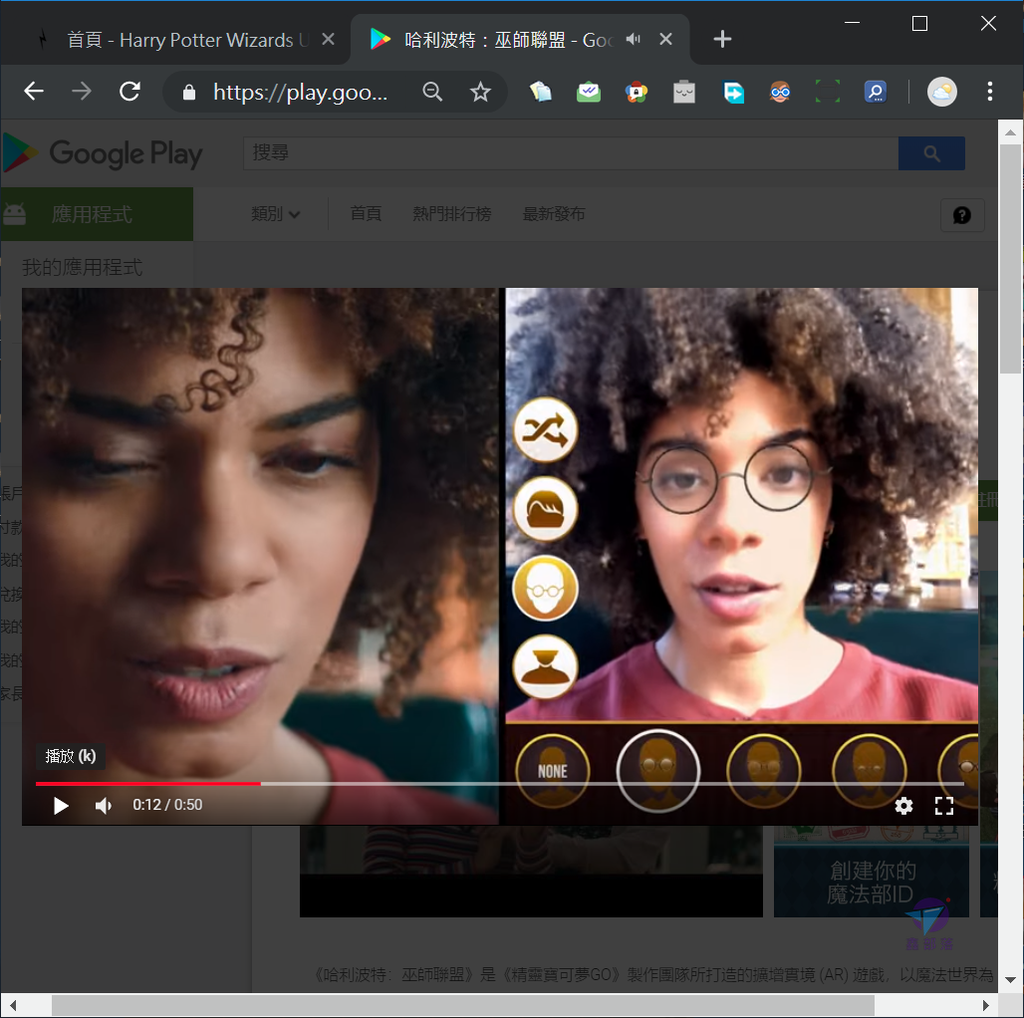1024x1018 pixels.
Task: Open the green screenshot frame extension
Action: [x=827, y=91]
